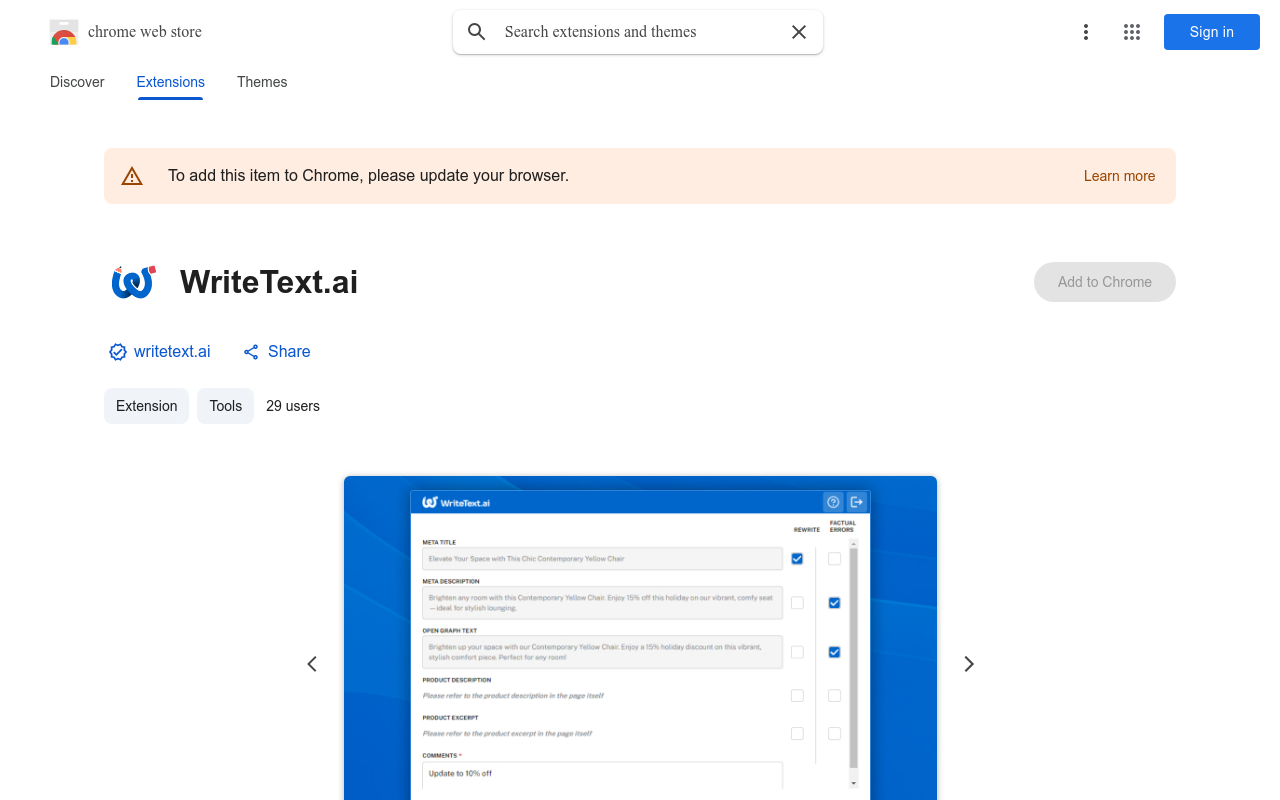Select the Extension category chip
Viewport: 1280px width, 800px height.
(146, 406)
